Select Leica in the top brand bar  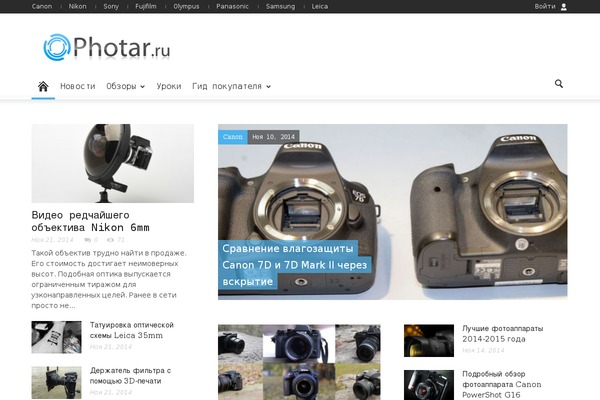pos(320,7)
